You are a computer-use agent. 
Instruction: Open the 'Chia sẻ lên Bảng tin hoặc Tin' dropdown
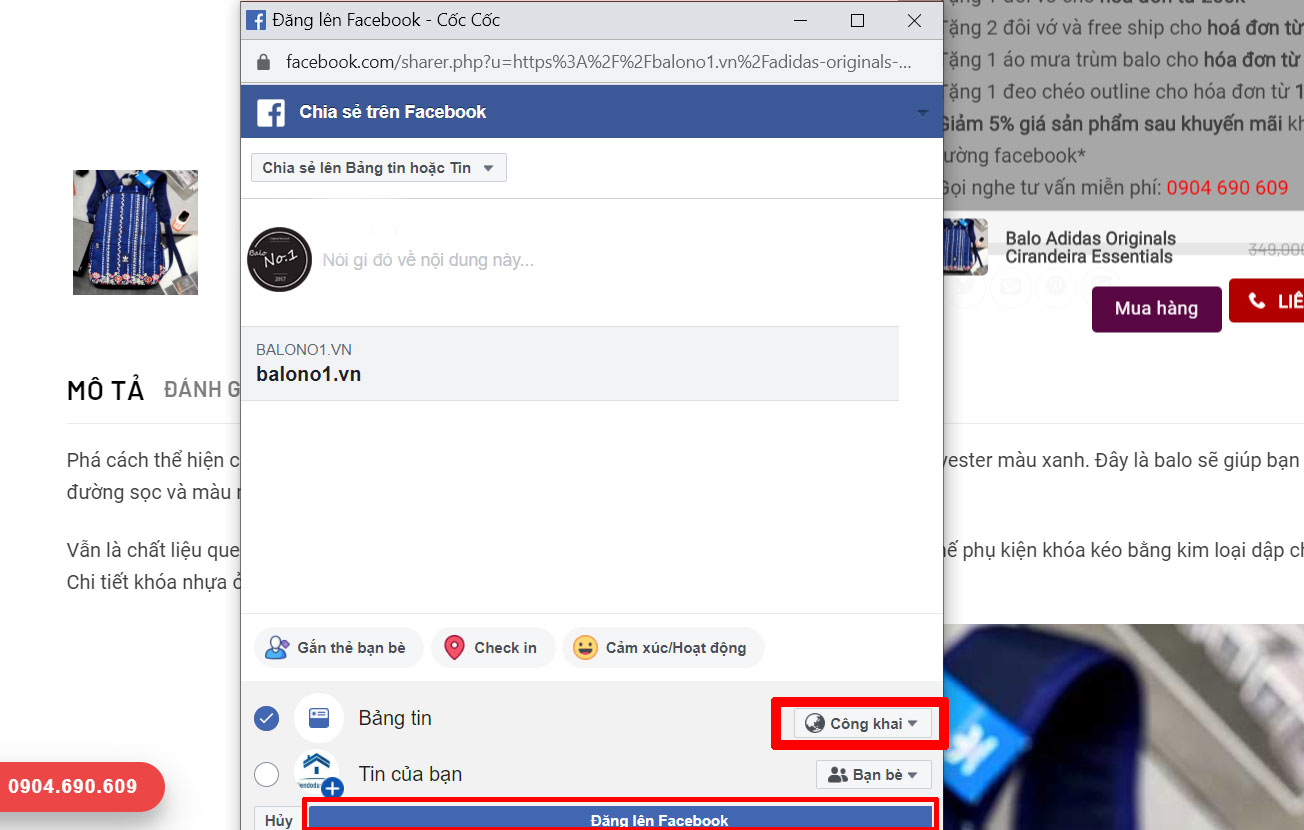379,168
